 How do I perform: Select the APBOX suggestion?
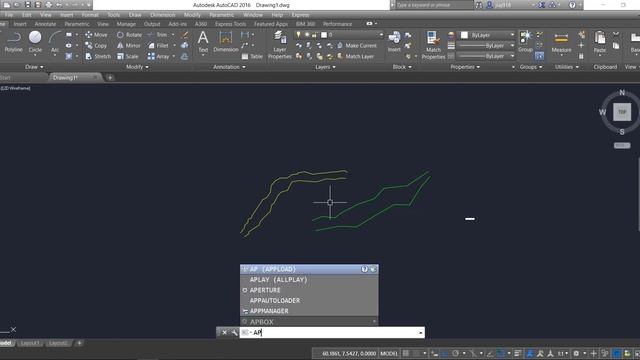point(309,322)
